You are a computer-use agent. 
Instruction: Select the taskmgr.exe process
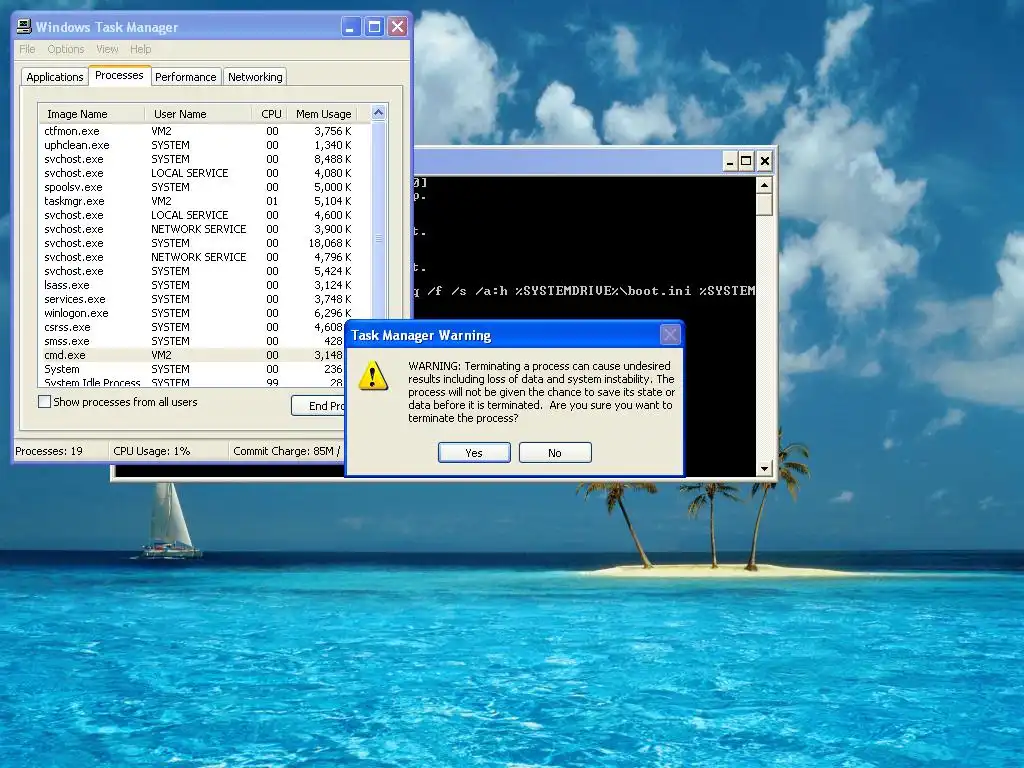pos(204,201)
